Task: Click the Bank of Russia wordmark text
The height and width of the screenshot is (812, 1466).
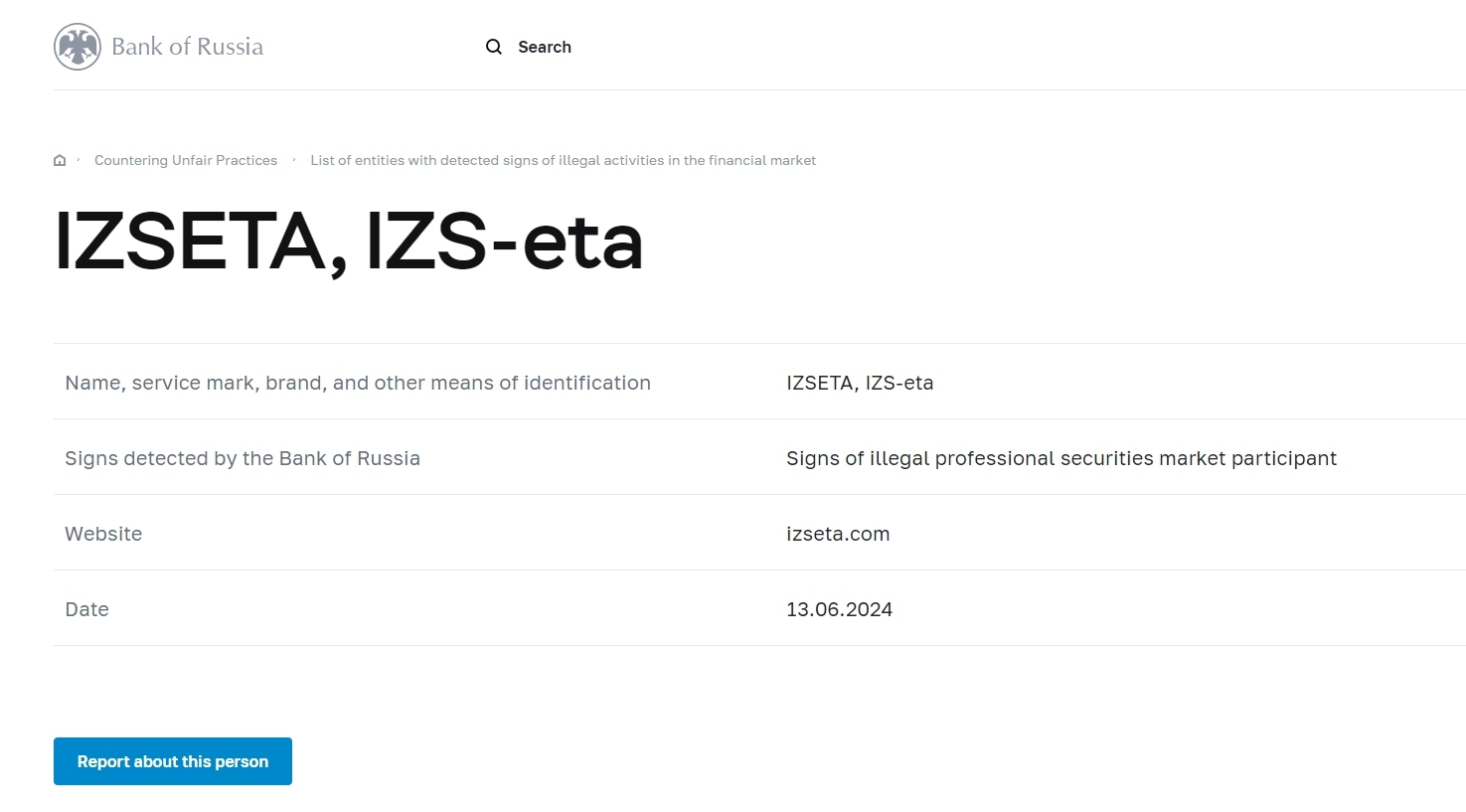Action: pos(187,47)
